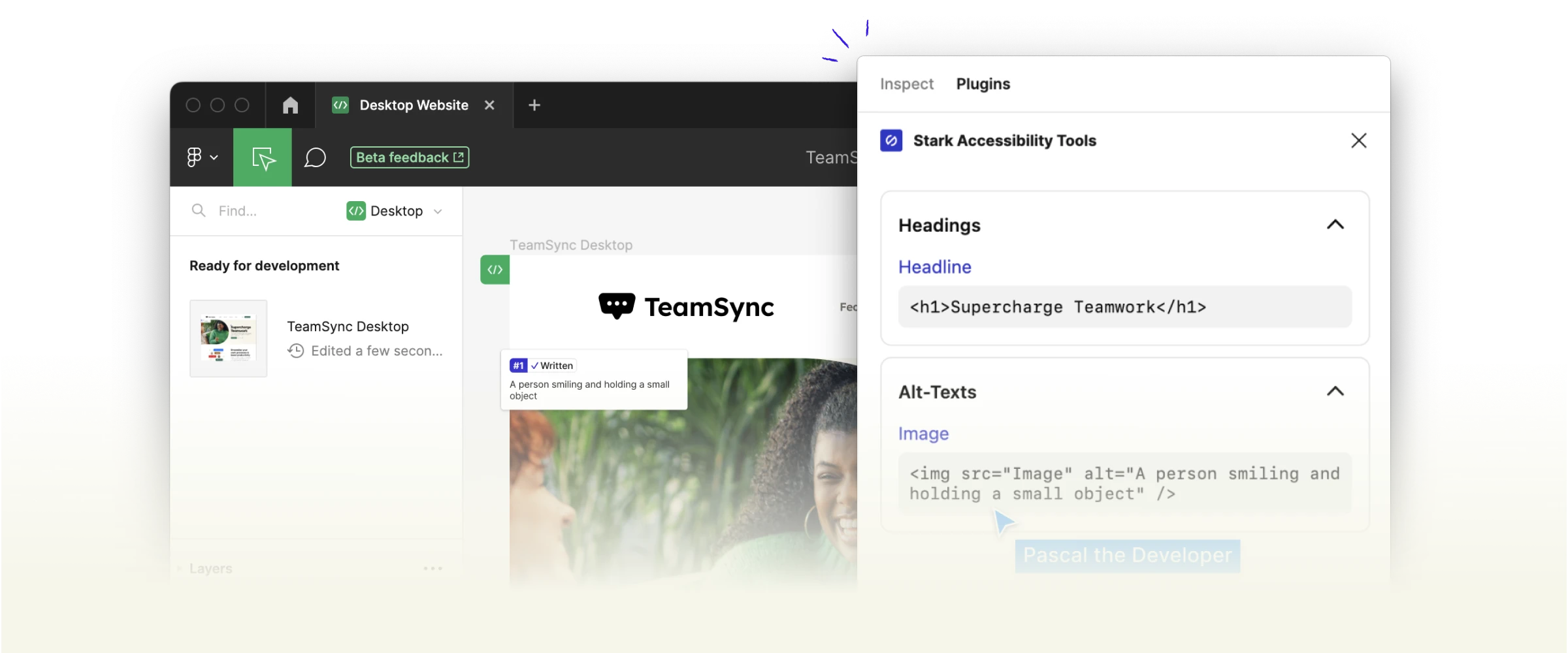Click the Headline link in Headings
The height and width of the screenshot is (653, 1568).
click(x=934, y=266)
